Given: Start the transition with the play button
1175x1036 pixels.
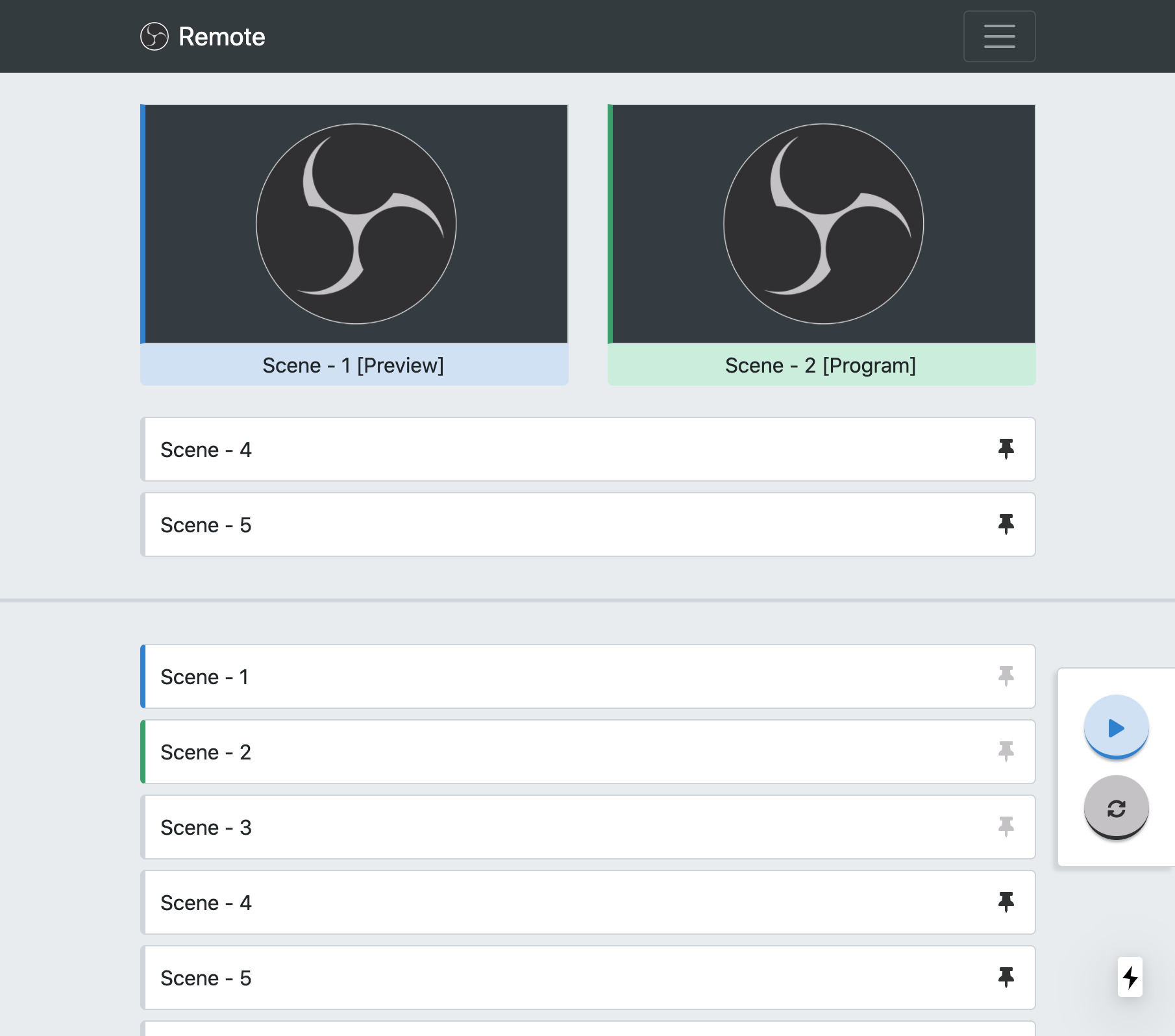Looking at the screenshot, I should [1116, 727].
